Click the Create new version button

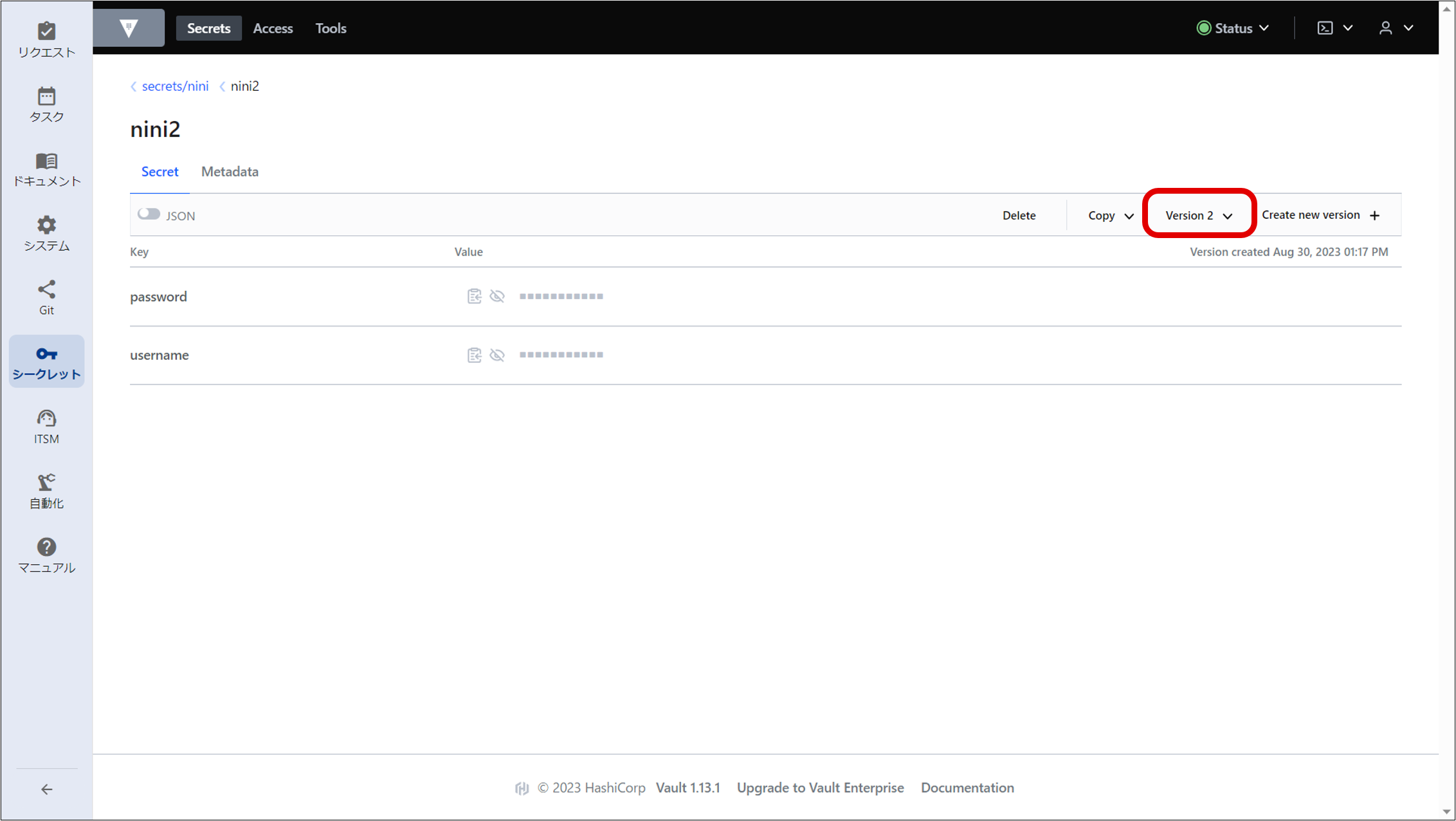[1320, 214]
